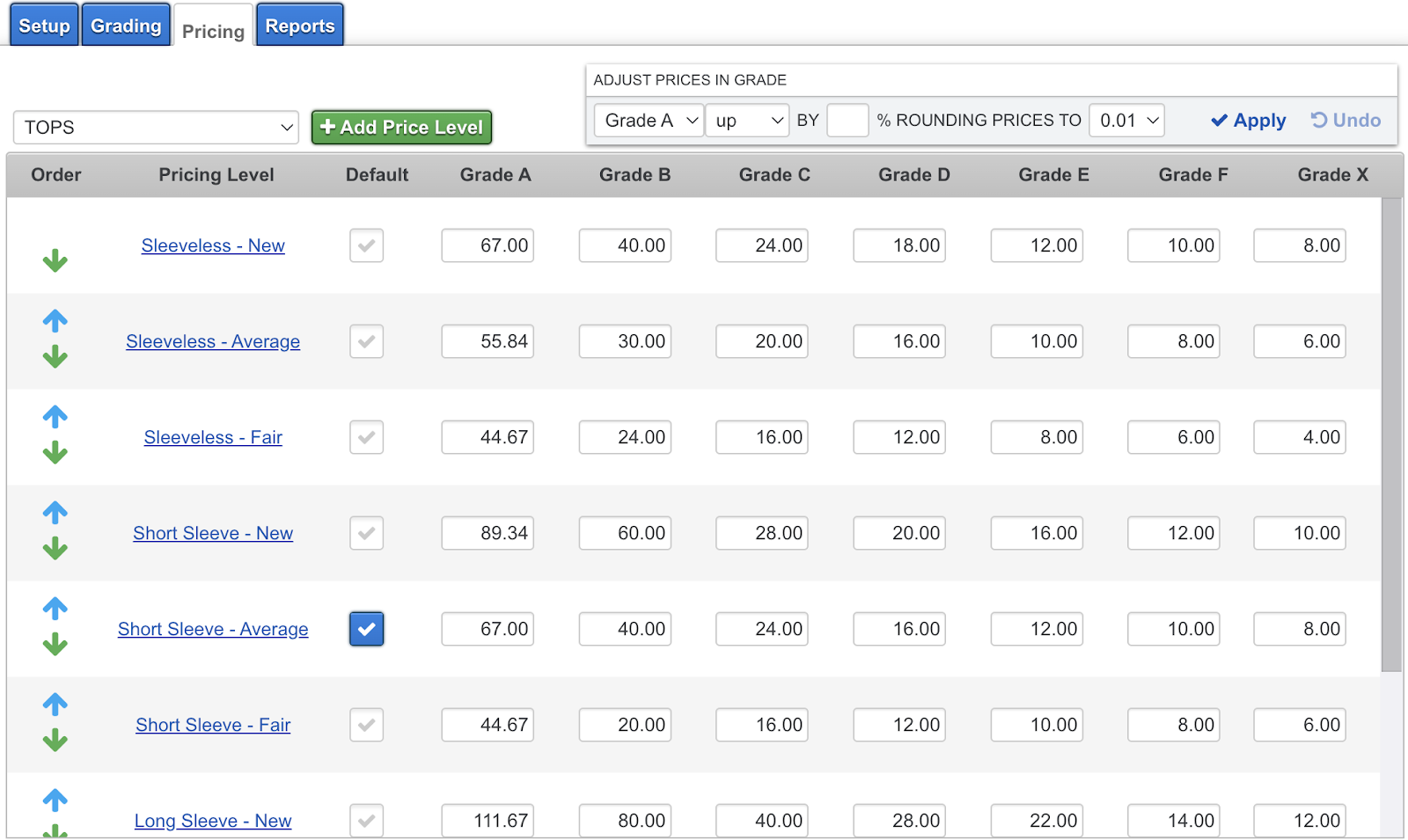
Task: Set Long Sleeve - New as default
Action: 366,821
